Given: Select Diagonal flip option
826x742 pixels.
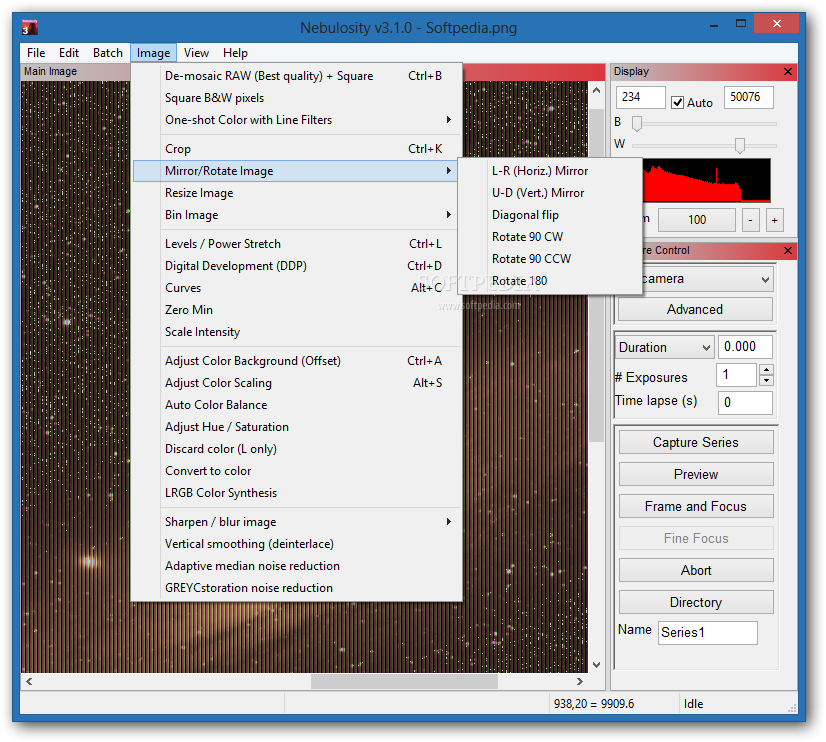Looking at the screenshot, I should coord(550,215).
